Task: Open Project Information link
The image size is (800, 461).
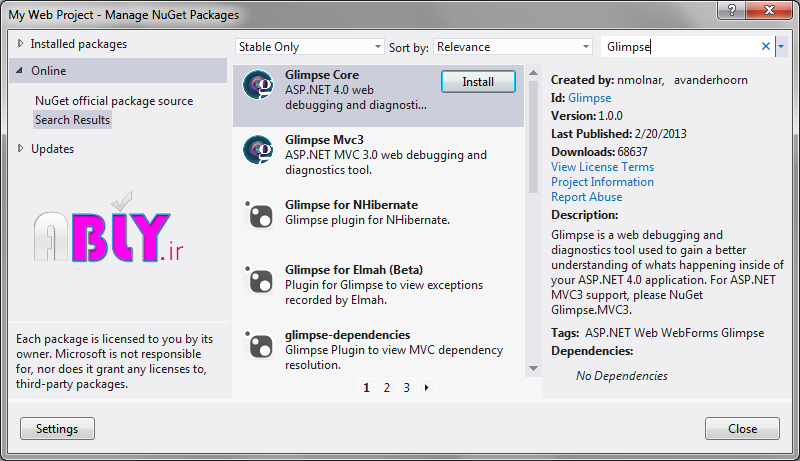Action: [602, 182]
